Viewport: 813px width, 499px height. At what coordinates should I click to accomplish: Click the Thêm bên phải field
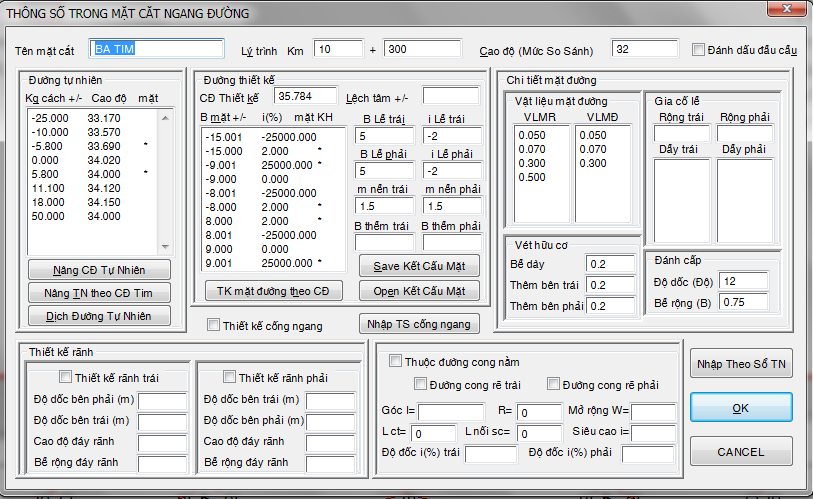point(610,306)
